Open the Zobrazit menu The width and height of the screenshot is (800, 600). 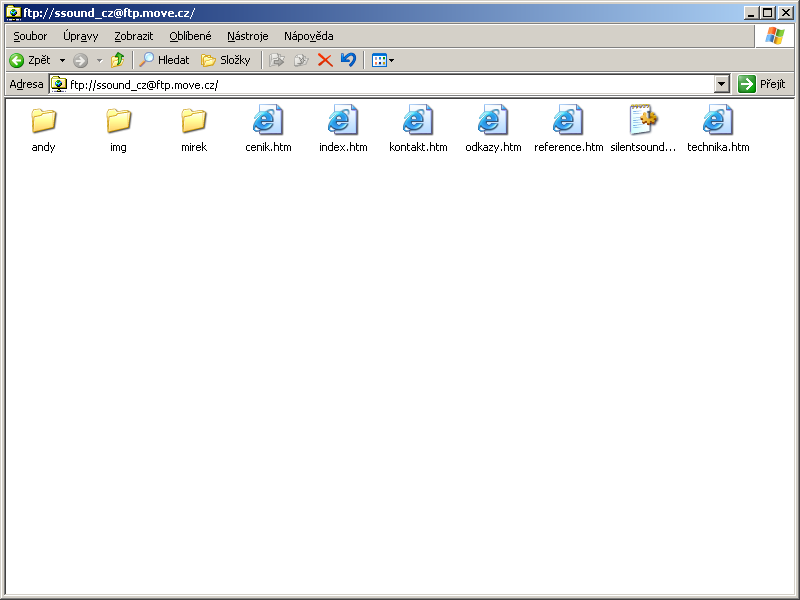pos(134,36)
